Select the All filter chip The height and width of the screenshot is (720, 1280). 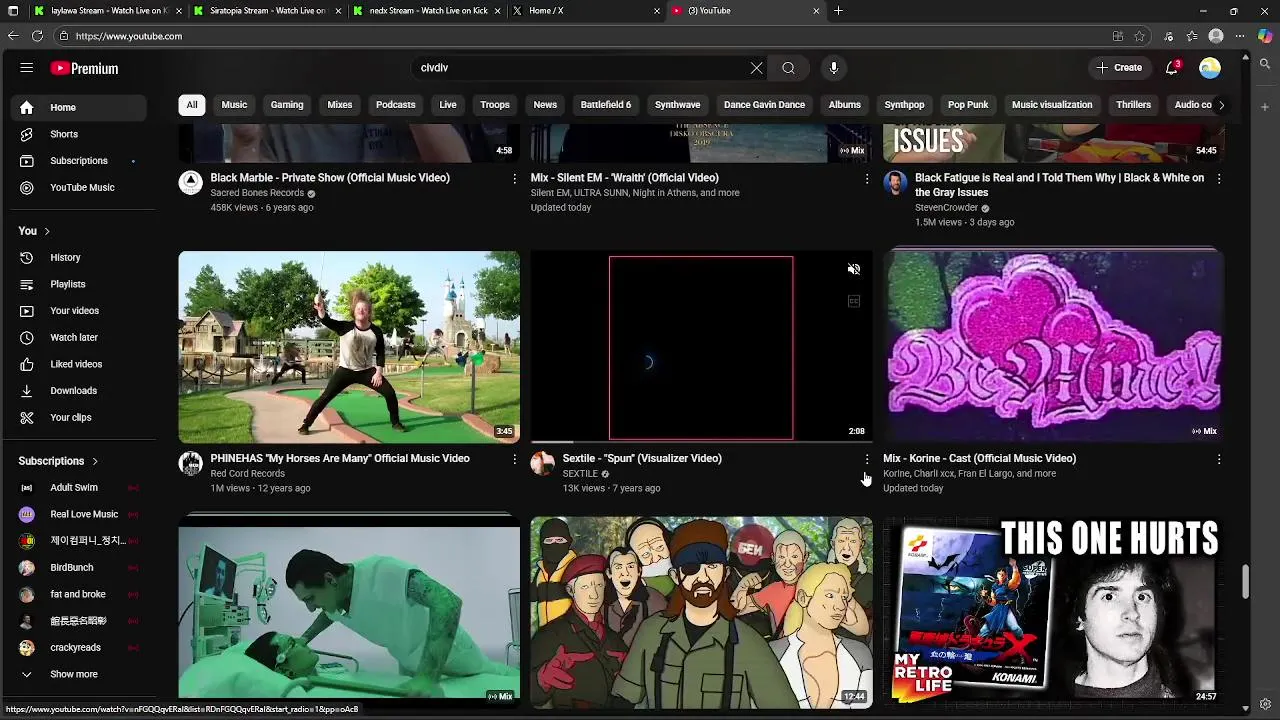(192, 105)
